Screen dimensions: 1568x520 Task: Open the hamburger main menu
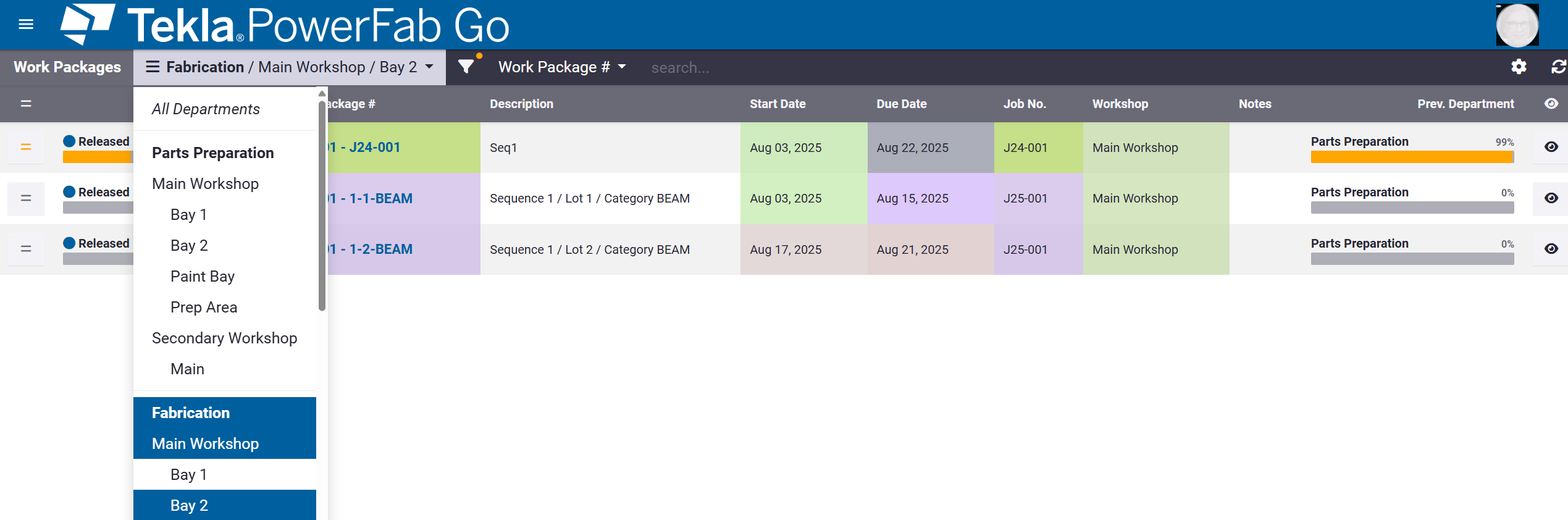26,25
